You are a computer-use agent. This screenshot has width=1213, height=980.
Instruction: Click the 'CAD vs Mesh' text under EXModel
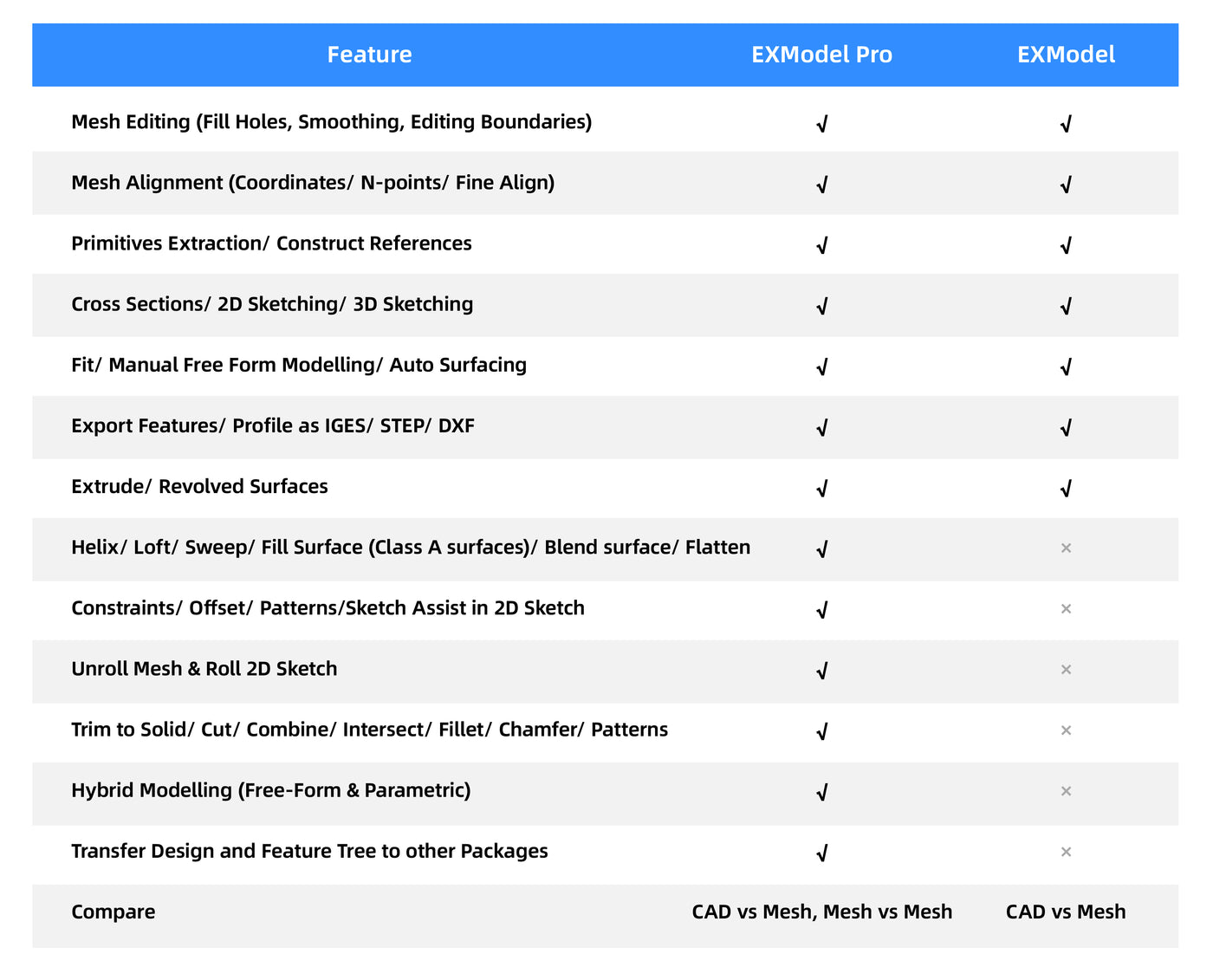[1065, 912]
